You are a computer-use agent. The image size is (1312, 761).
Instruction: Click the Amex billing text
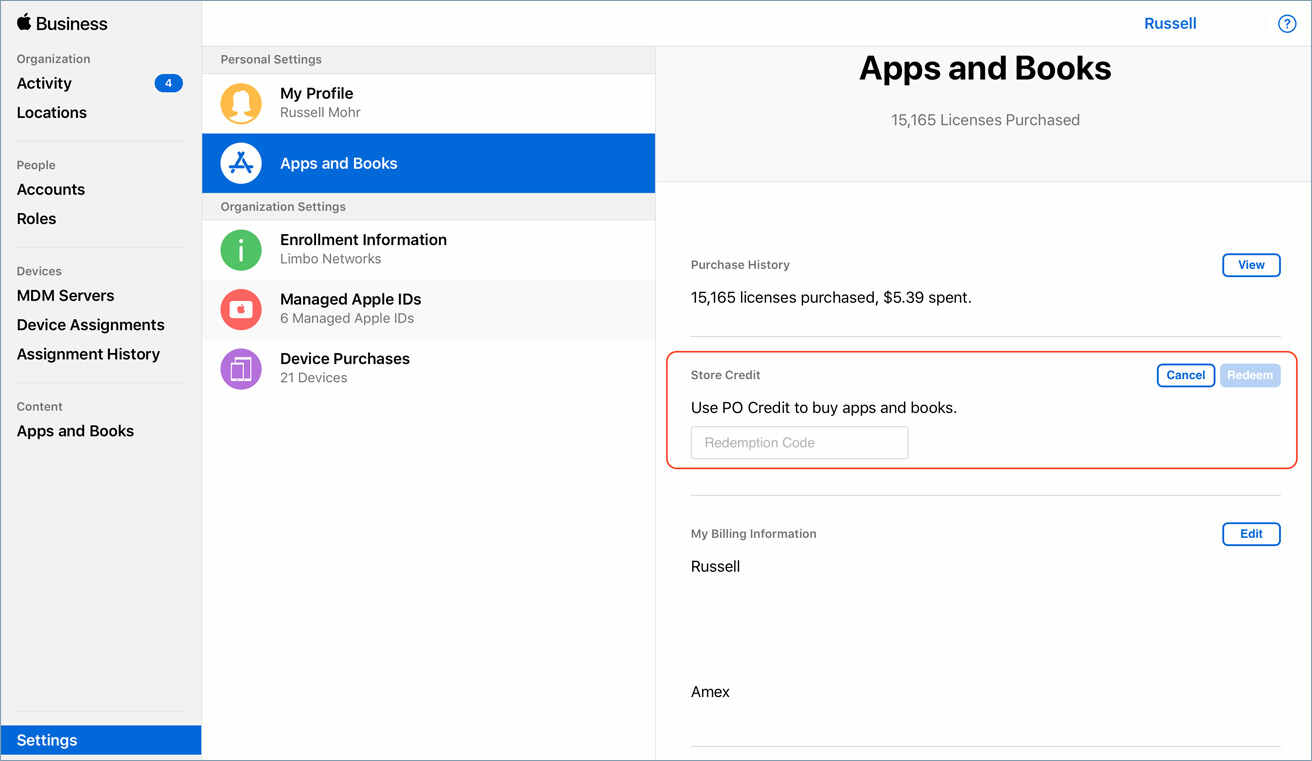click(710, 691)
